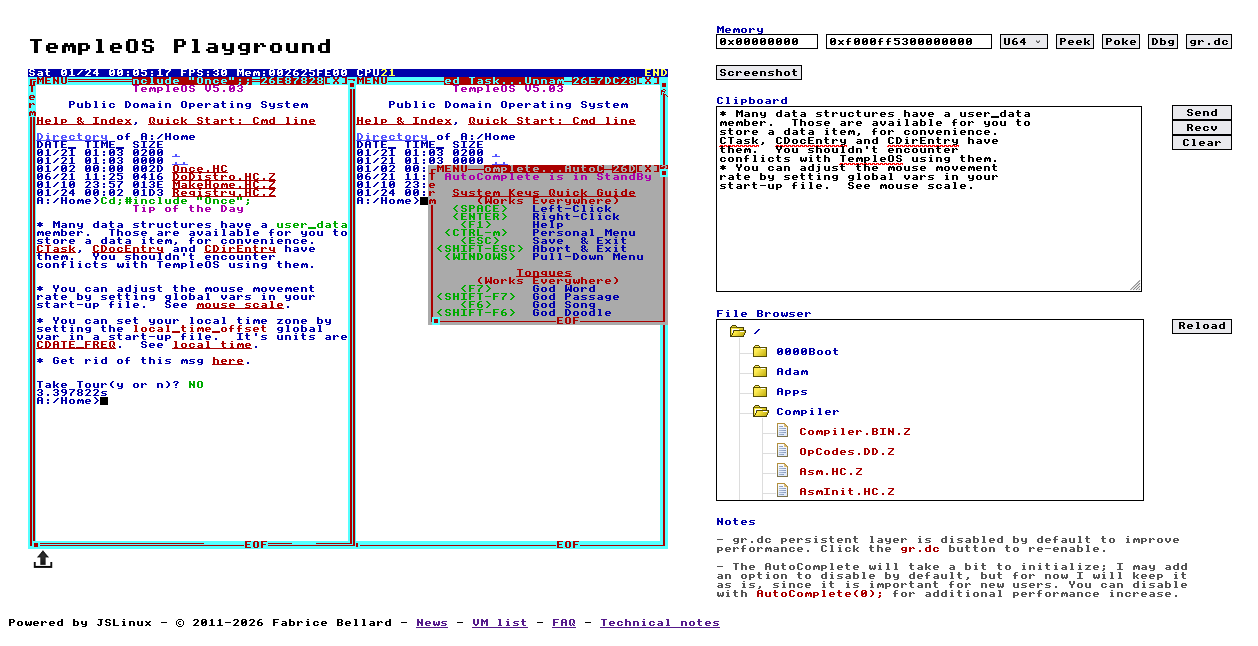Screen dimensions: 1258x646
Task: Open Registry.HC.Z in left terminal listing
Action: (x=224, y=193)
